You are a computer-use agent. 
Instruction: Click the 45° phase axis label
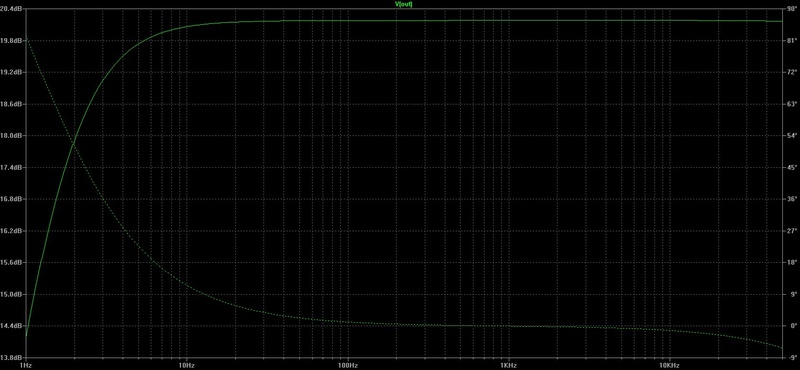coord(792,167)
